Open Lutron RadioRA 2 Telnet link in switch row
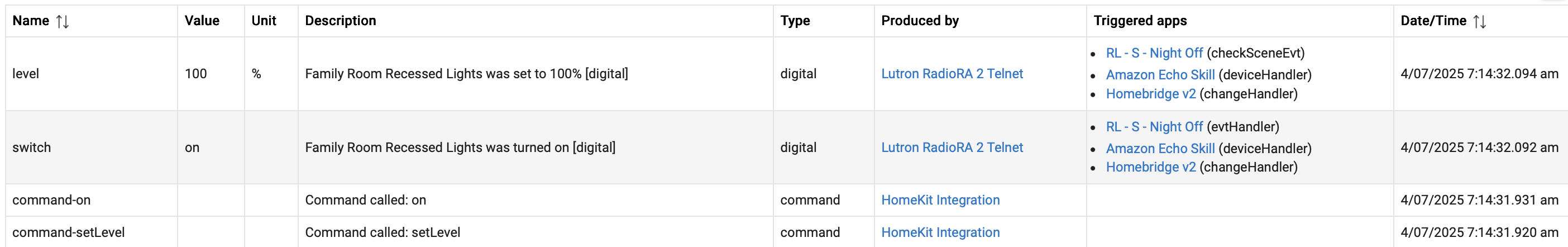The height and width of the screenshot is (247, 1568). click(952, 148)
